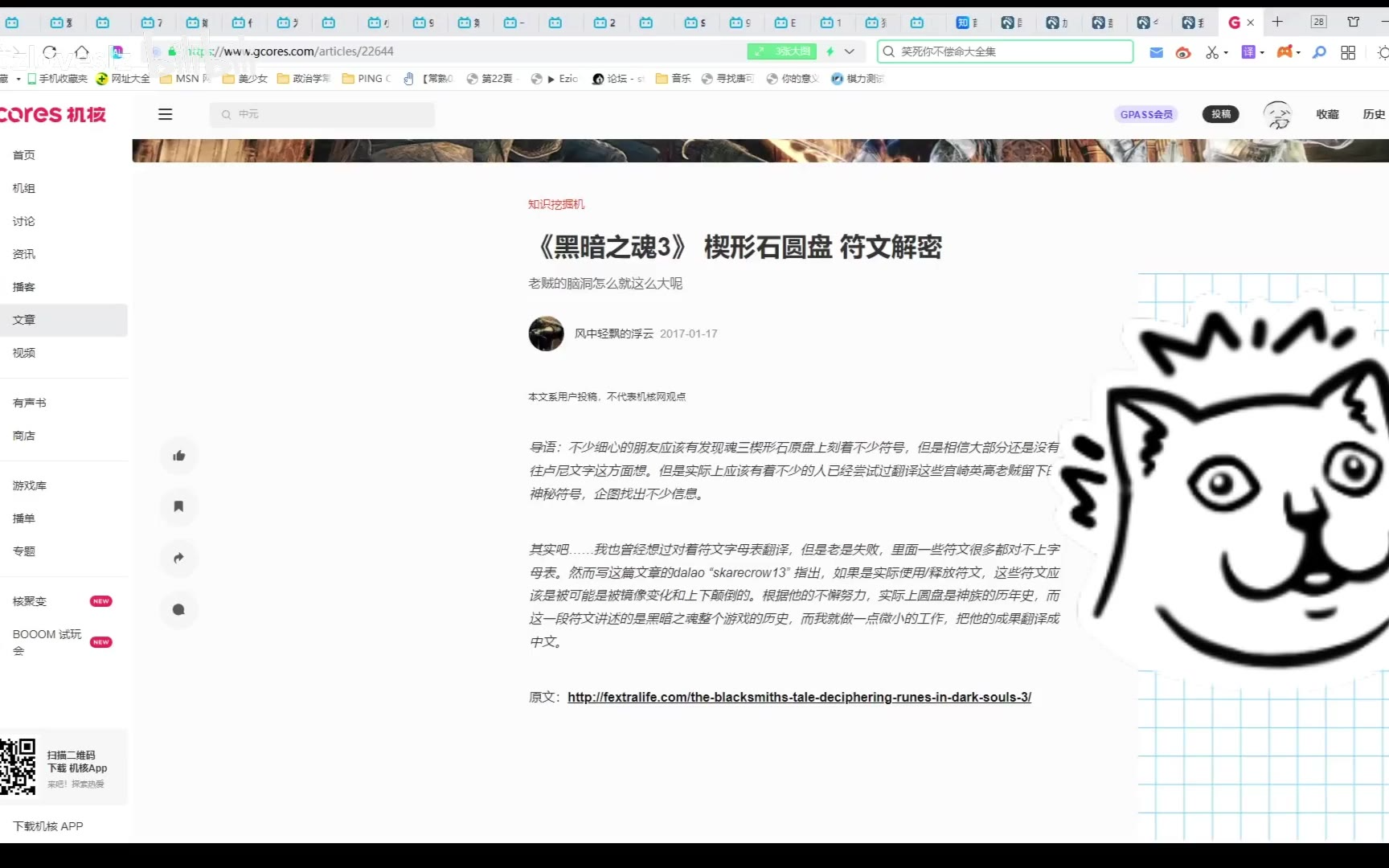Click the QR code image in sidebar
This screenshot has height=868, width=1389.
tap(18, 767)
